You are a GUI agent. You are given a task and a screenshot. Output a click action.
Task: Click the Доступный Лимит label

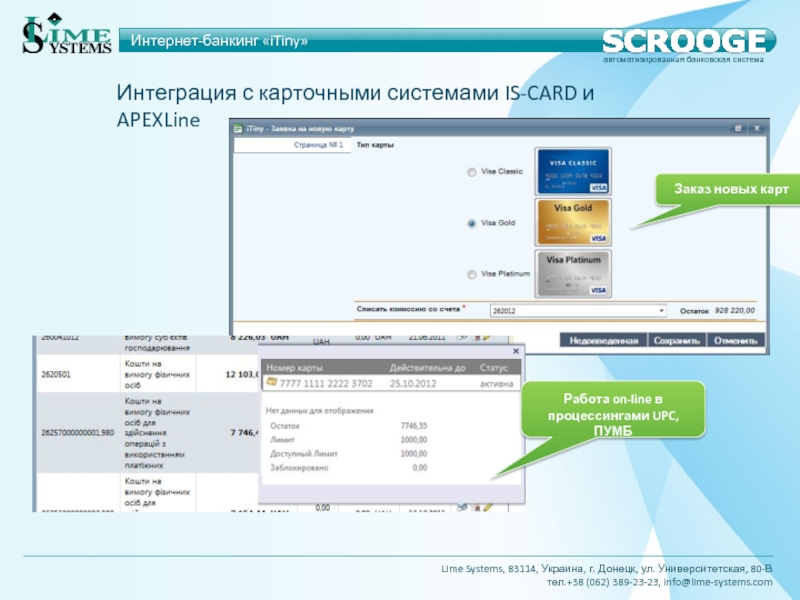pyautogui.click(x=304, y=454)
